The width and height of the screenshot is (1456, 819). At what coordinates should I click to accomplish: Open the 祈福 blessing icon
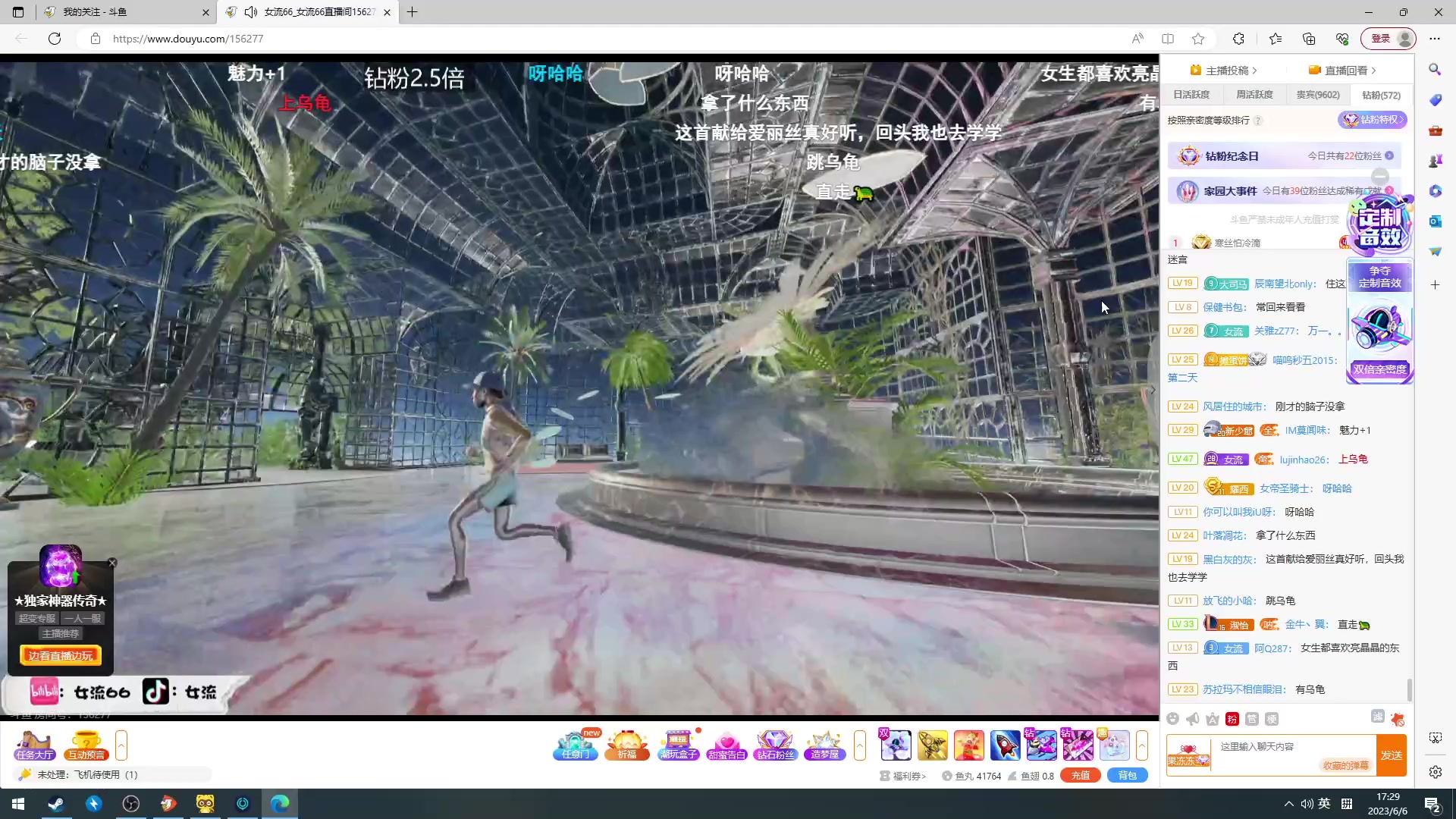[627, 745]
